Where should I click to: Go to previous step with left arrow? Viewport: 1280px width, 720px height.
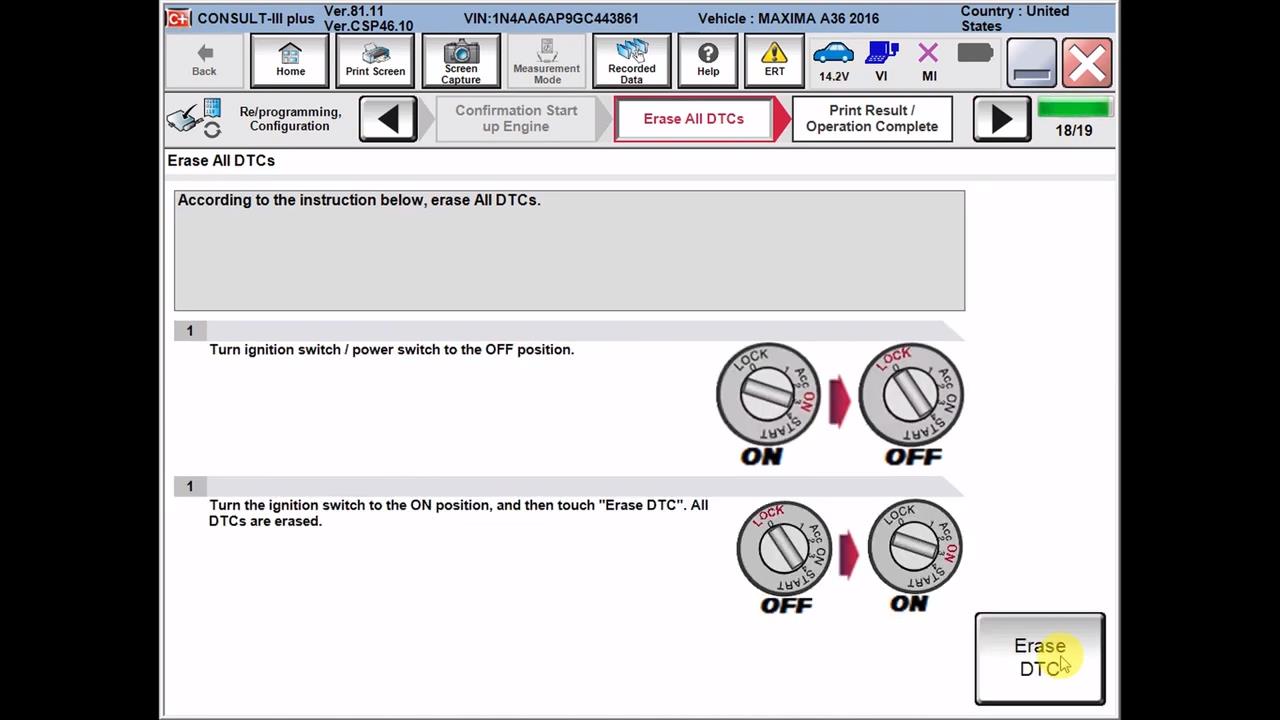[x=388, y=119]
